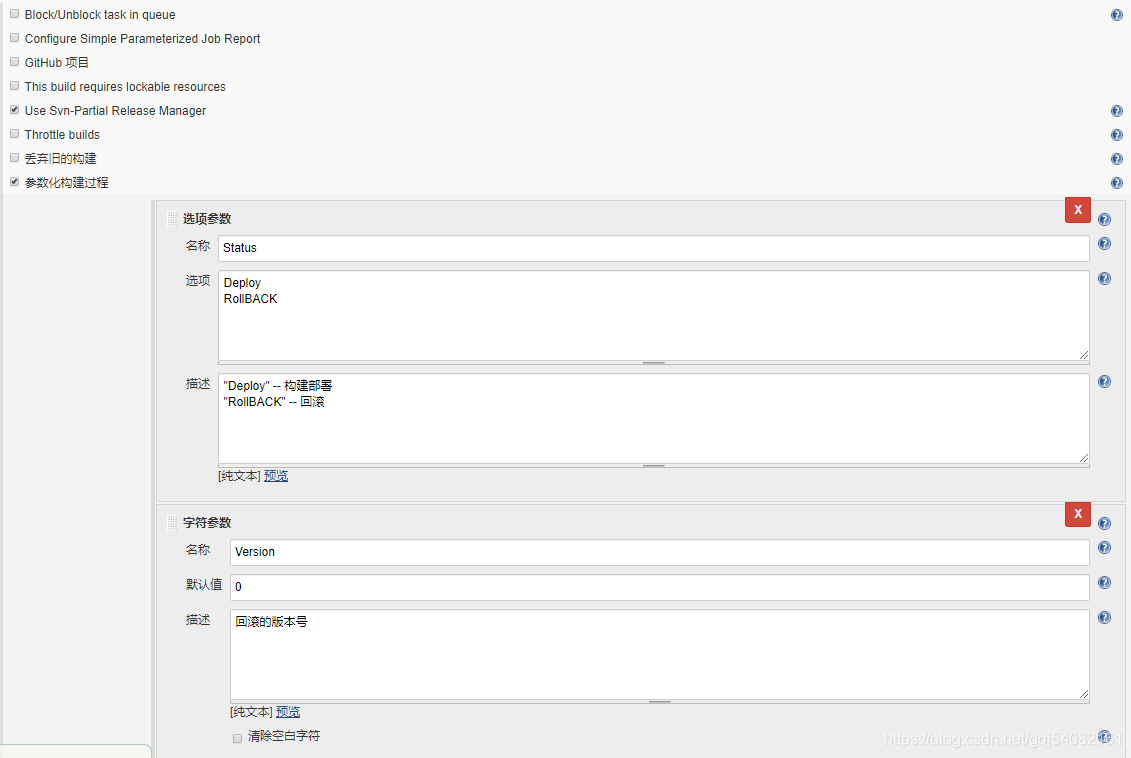This screenshot has width=1131, height=758.
Task: Focus the Version name input field
Action: [659, 552]
